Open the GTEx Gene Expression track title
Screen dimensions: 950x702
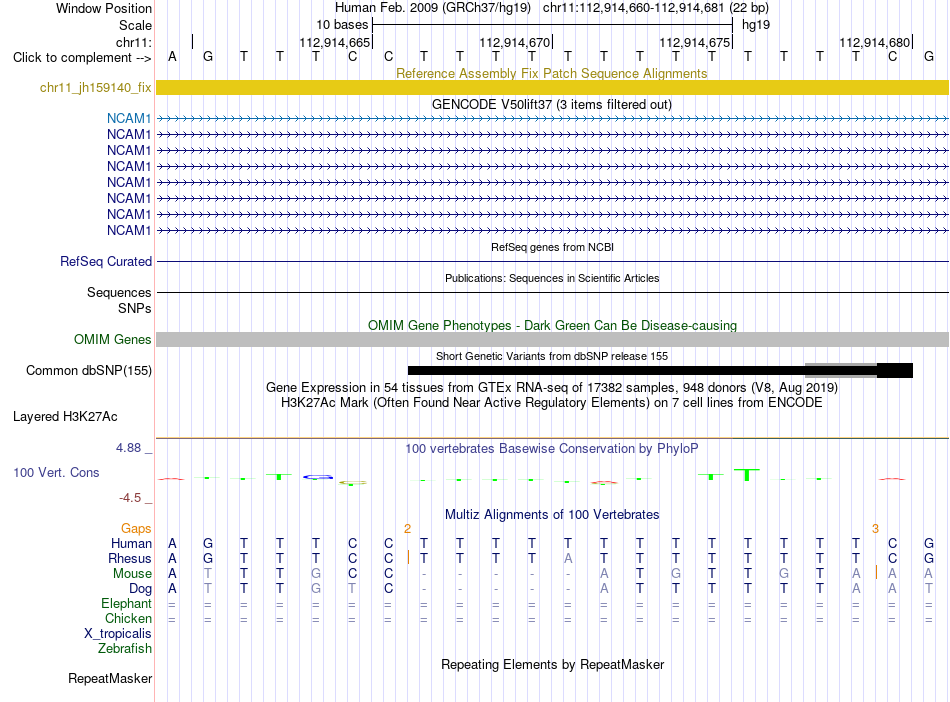pyautogui.click(x=551, y=388)
